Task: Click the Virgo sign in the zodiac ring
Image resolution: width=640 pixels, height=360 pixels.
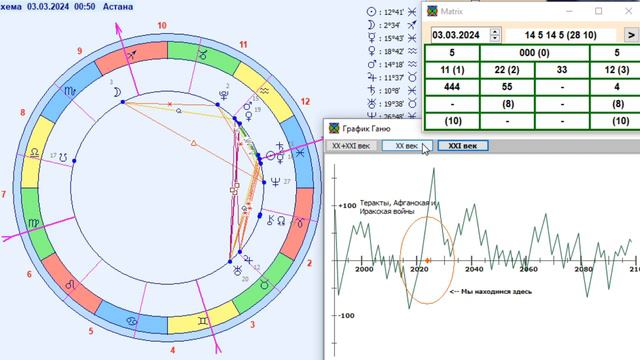Action: (34, 223)
